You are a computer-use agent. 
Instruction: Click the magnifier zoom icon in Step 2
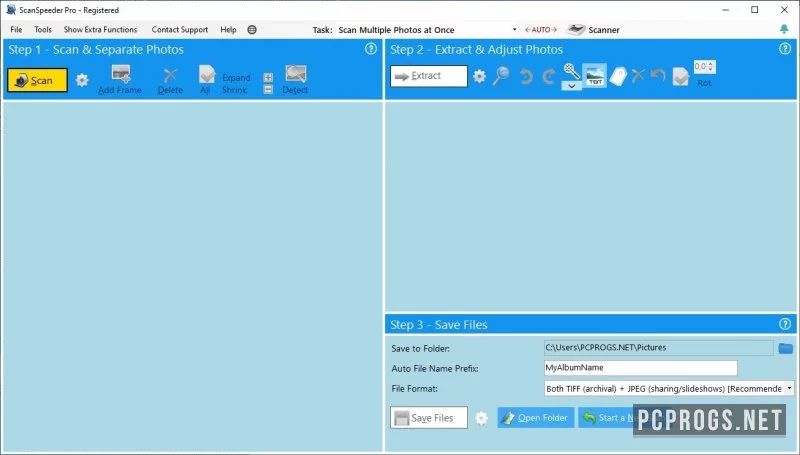(x=501, y=75)
